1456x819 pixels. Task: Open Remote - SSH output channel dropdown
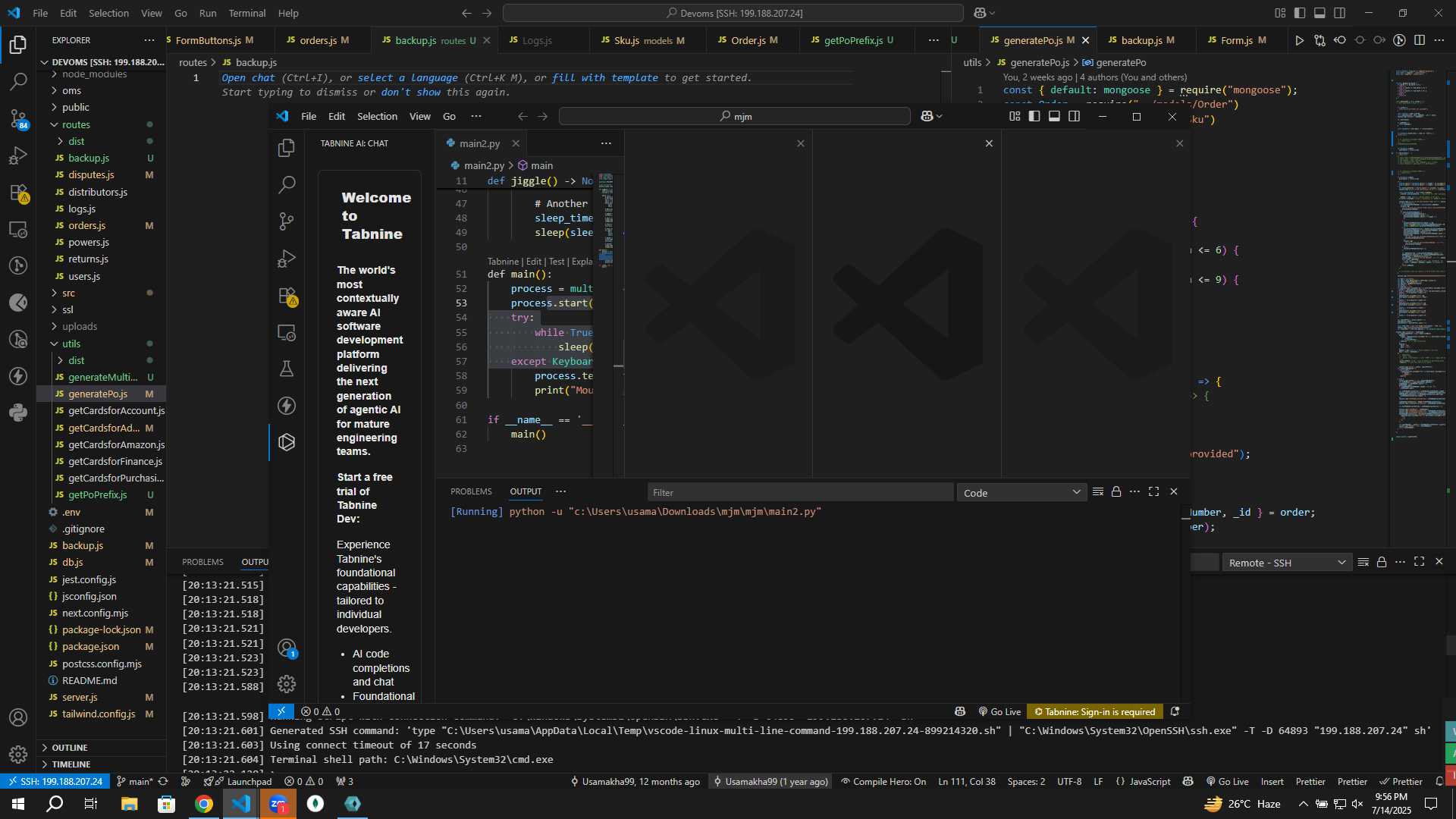pyautogui.click(x=1287, y=563)
